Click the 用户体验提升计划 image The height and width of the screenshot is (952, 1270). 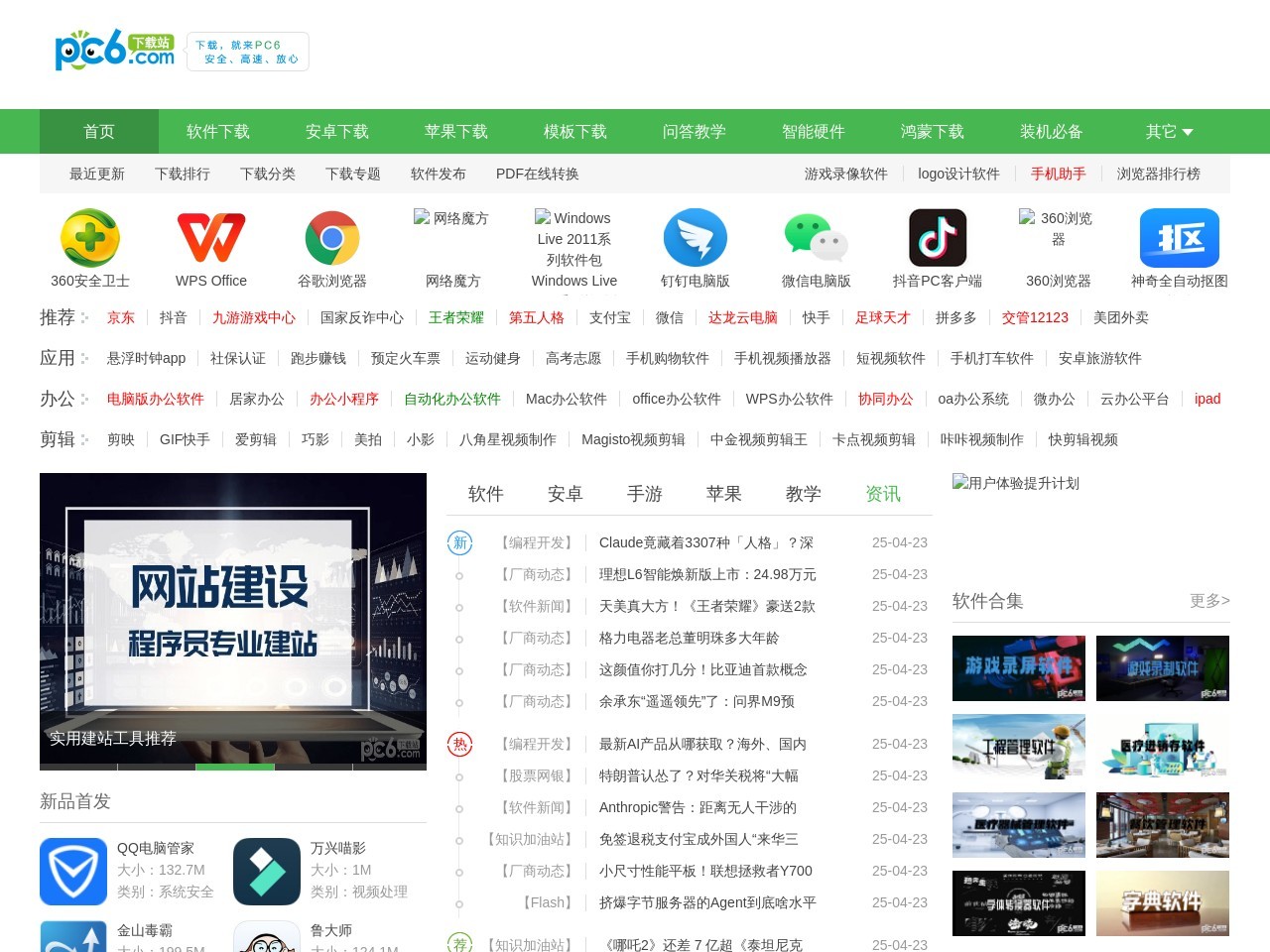tap(1016, 483)
